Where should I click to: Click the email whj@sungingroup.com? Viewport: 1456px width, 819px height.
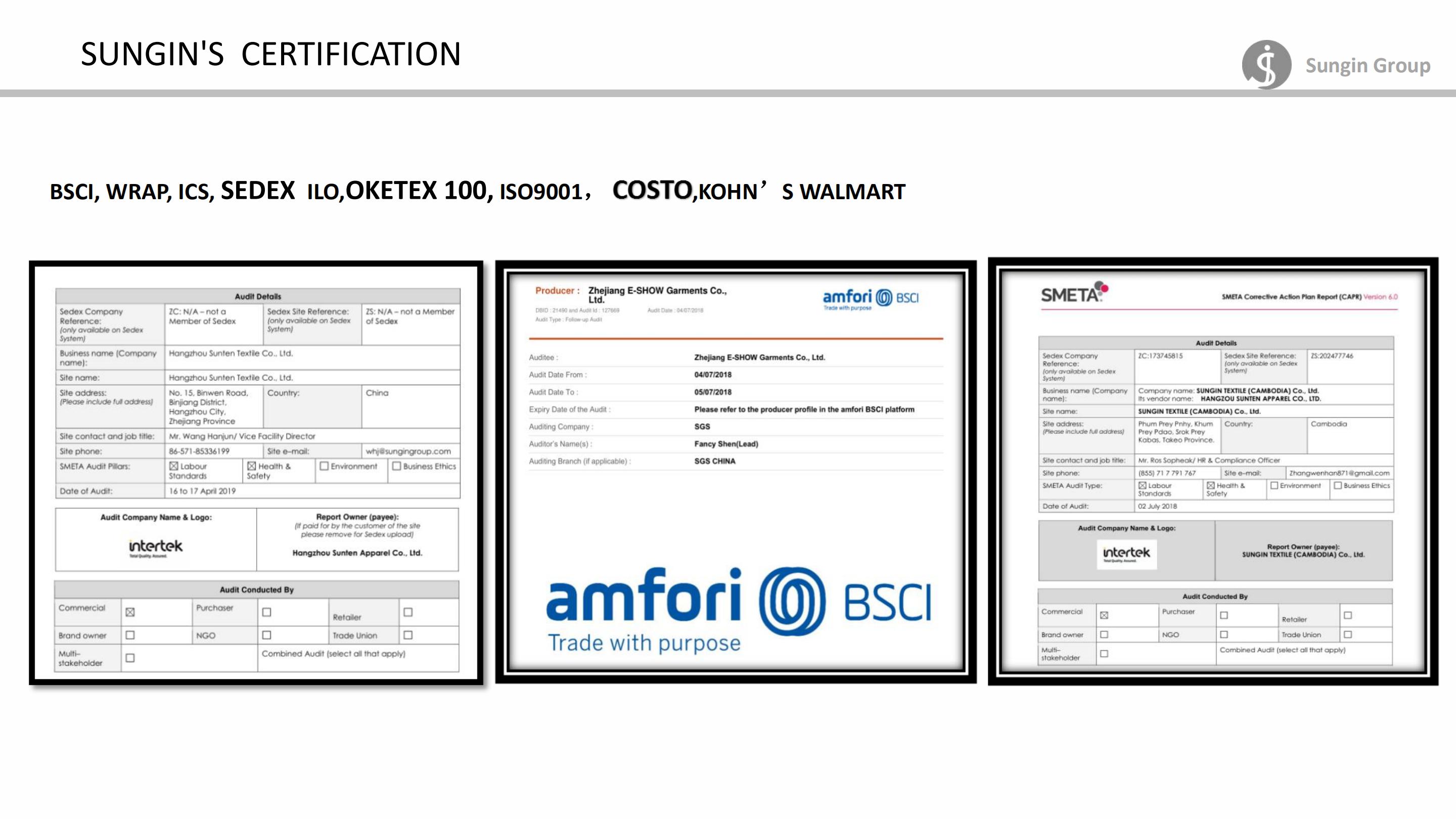click(x=408, y=451)
